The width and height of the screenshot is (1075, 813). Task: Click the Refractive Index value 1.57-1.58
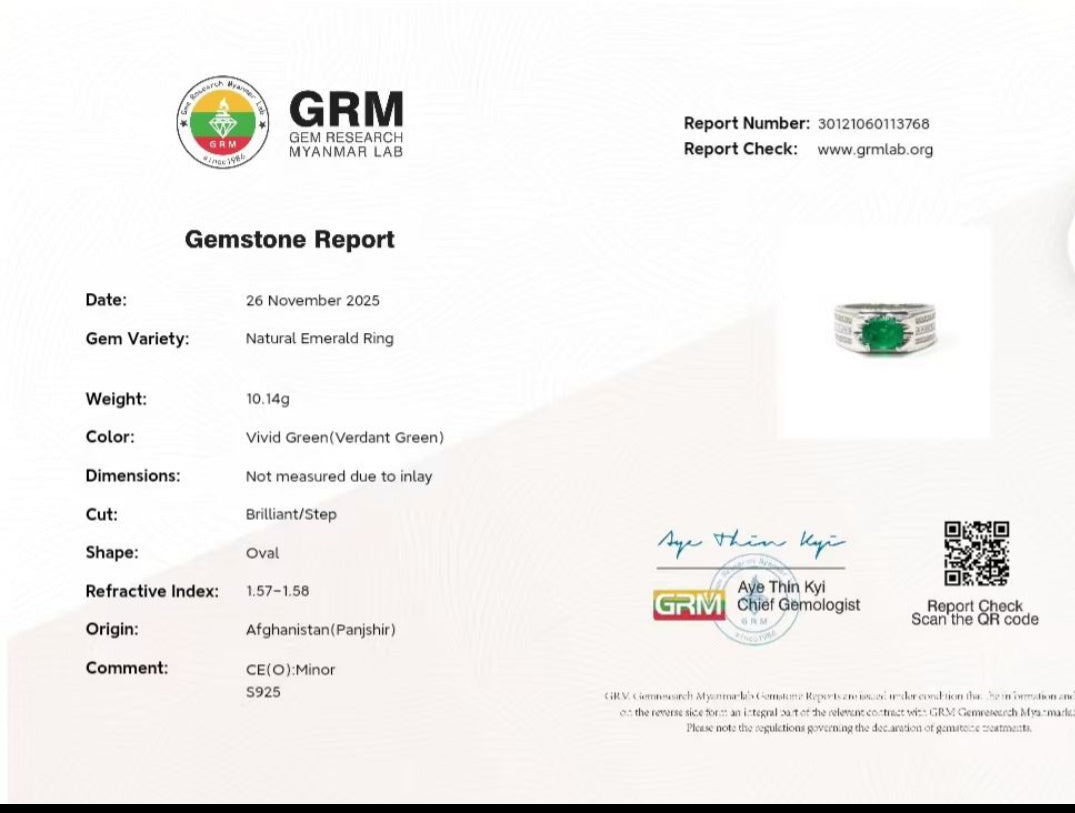pyautogui.click(x=277, y=591)
